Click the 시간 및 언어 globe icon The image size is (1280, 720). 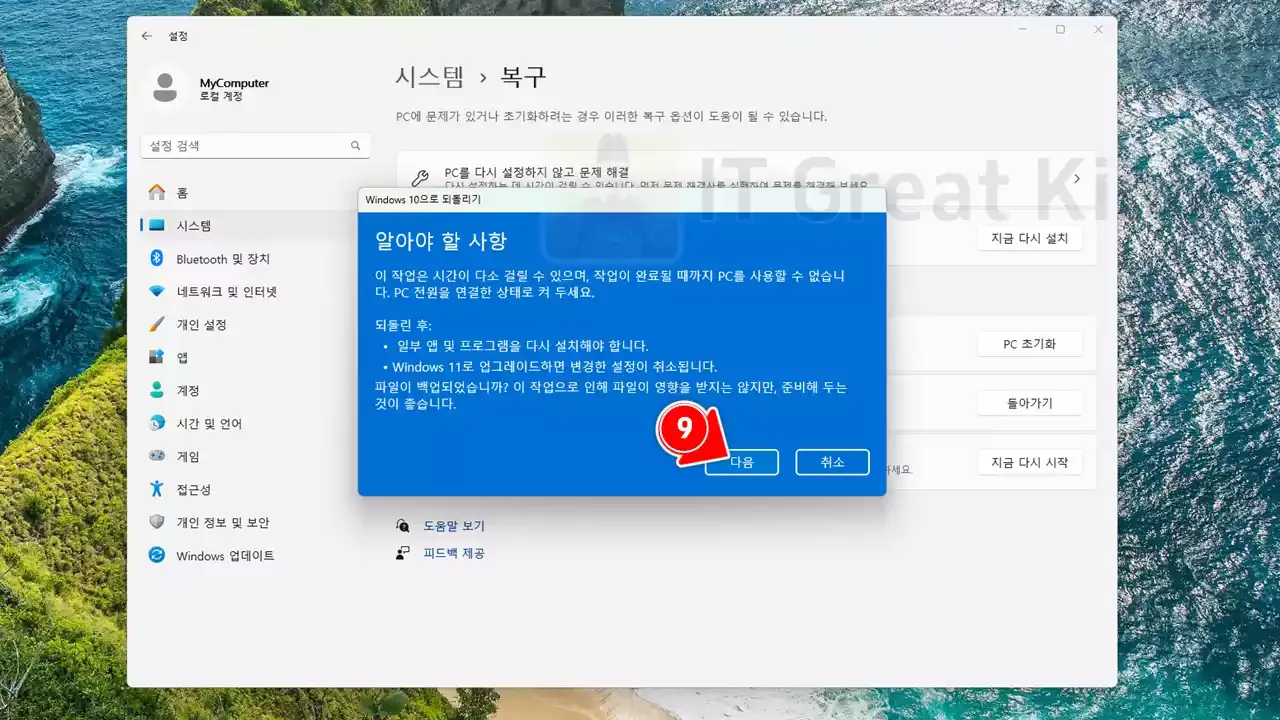[x=157, y=423]
